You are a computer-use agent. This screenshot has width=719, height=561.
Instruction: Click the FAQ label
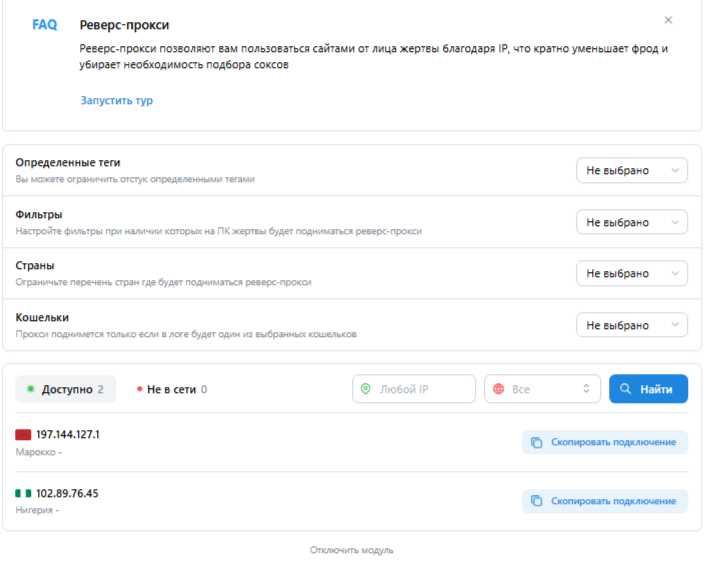(44, 24)
